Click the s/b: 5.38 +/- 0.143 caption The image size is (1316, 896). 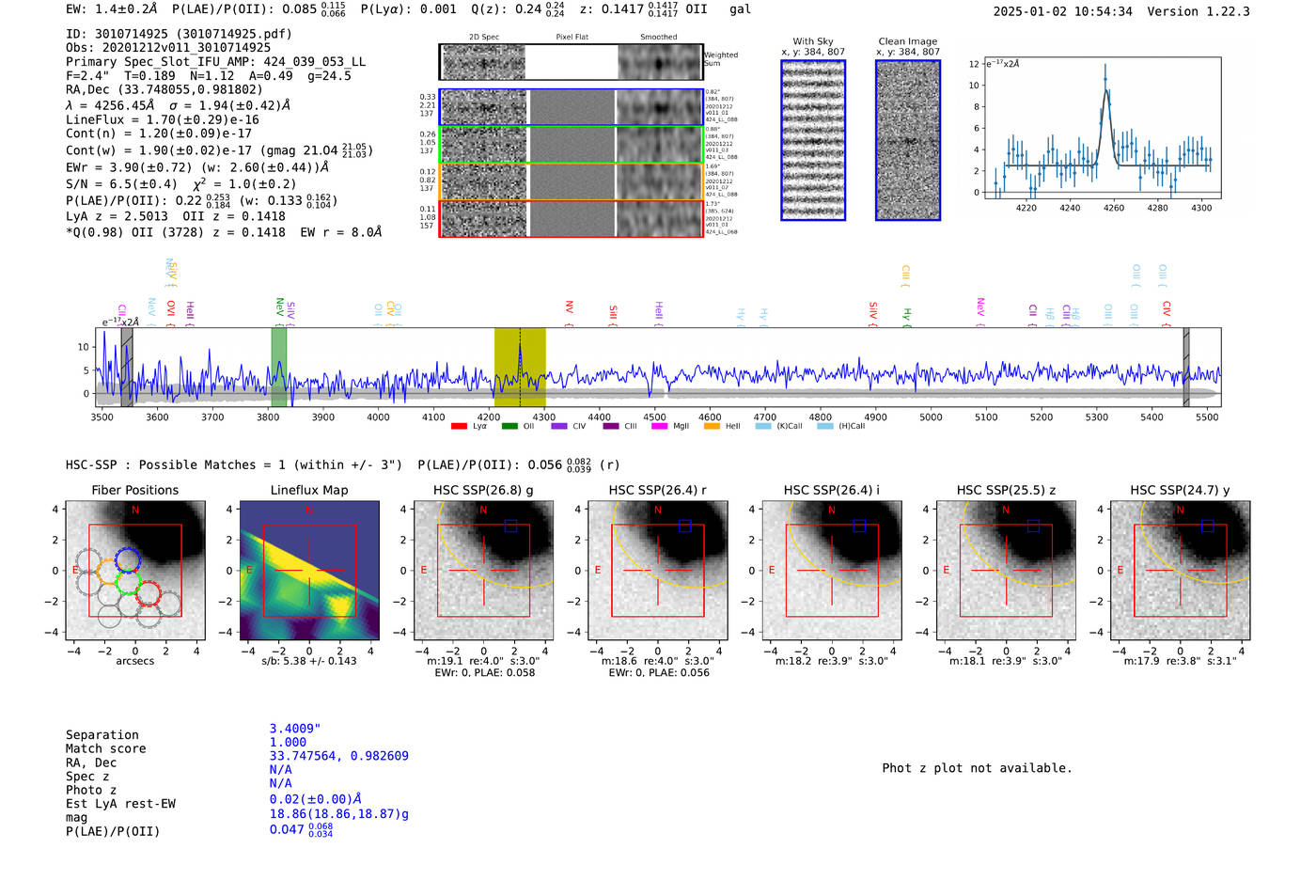tap(309, 661)
